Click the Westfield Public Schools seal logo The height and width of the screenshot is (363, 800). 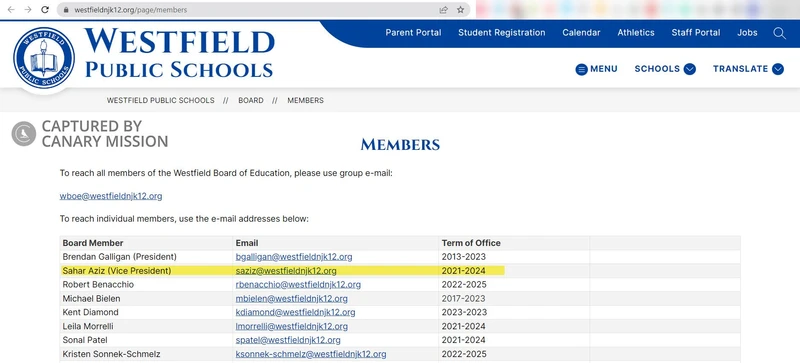(44, 58)
